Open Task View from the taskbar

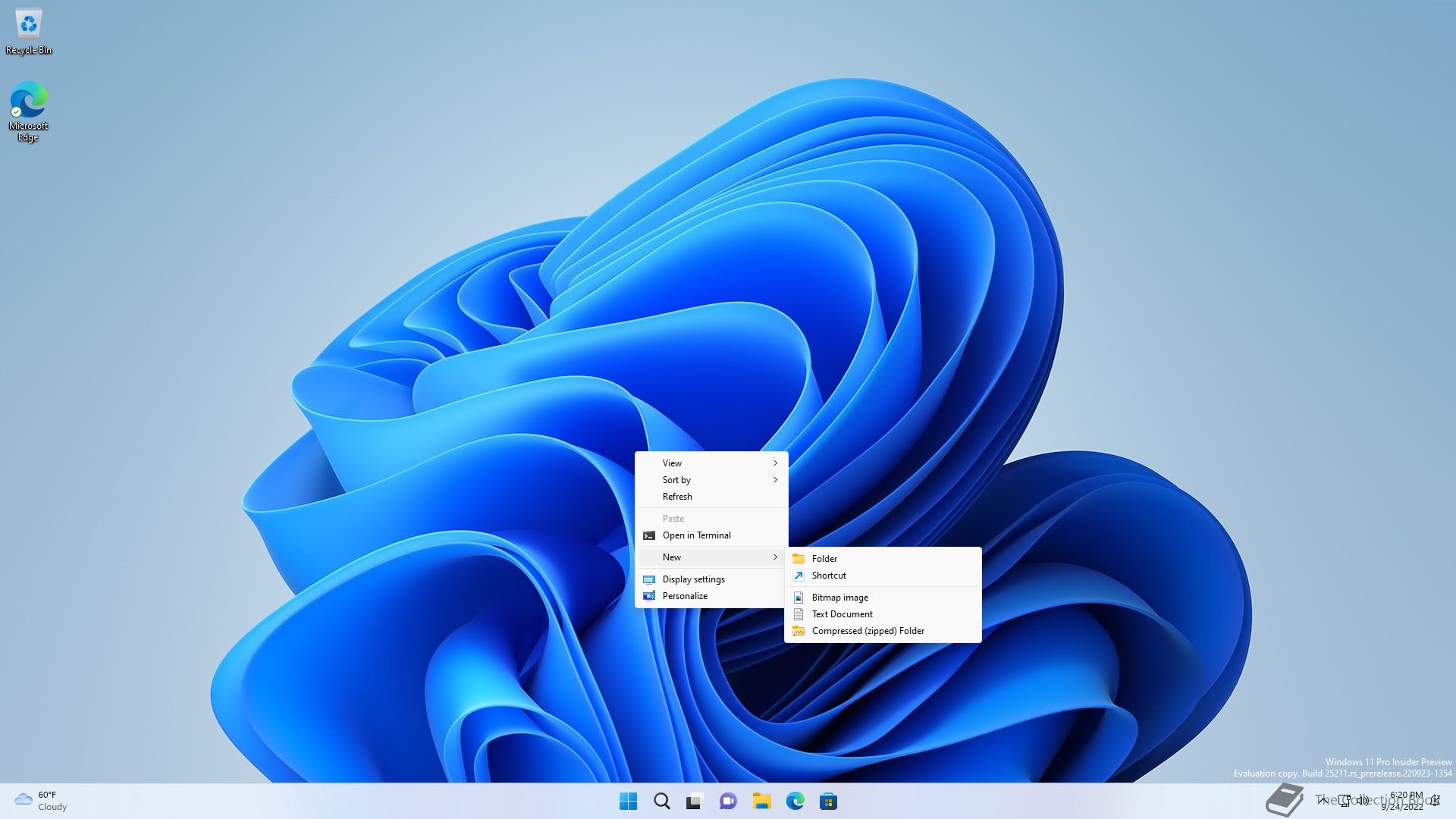pyautogui.click(x=695, y=801)
